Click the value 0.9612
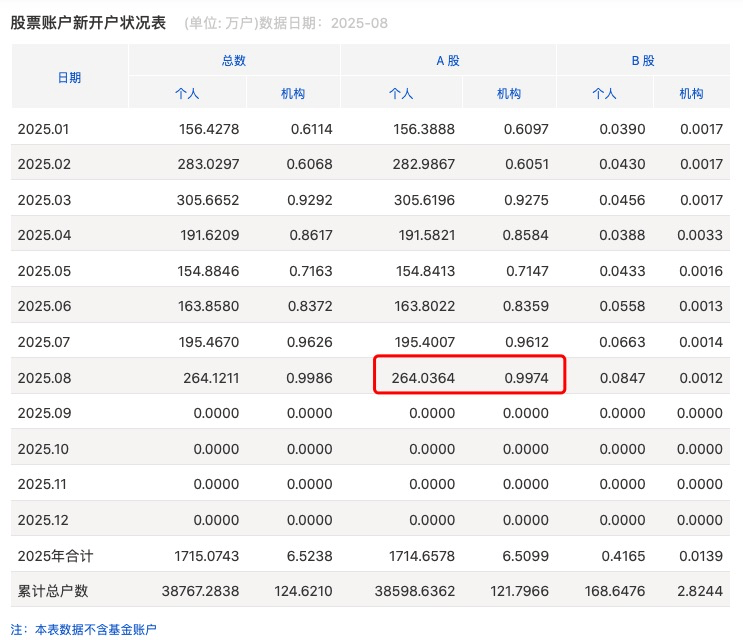This screenshot has height=642, width=743. point(527,342)
